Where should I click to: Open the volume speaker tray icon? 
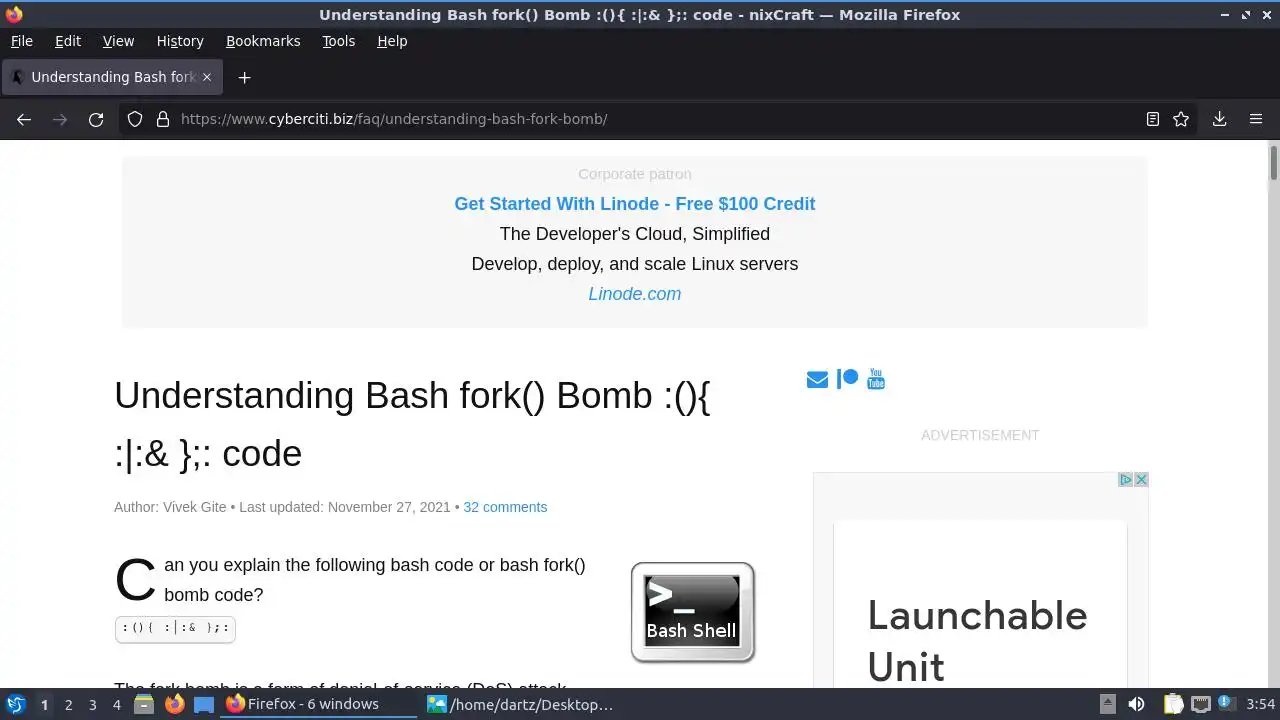(x=1136, y=704)
